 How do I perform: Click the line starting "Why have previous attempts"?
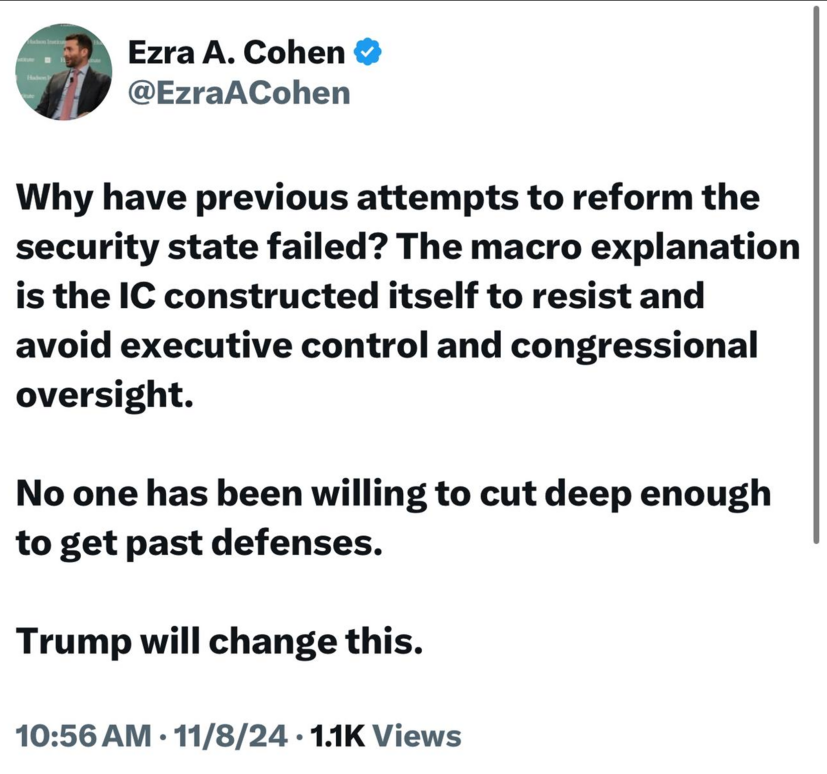(387, 198)
